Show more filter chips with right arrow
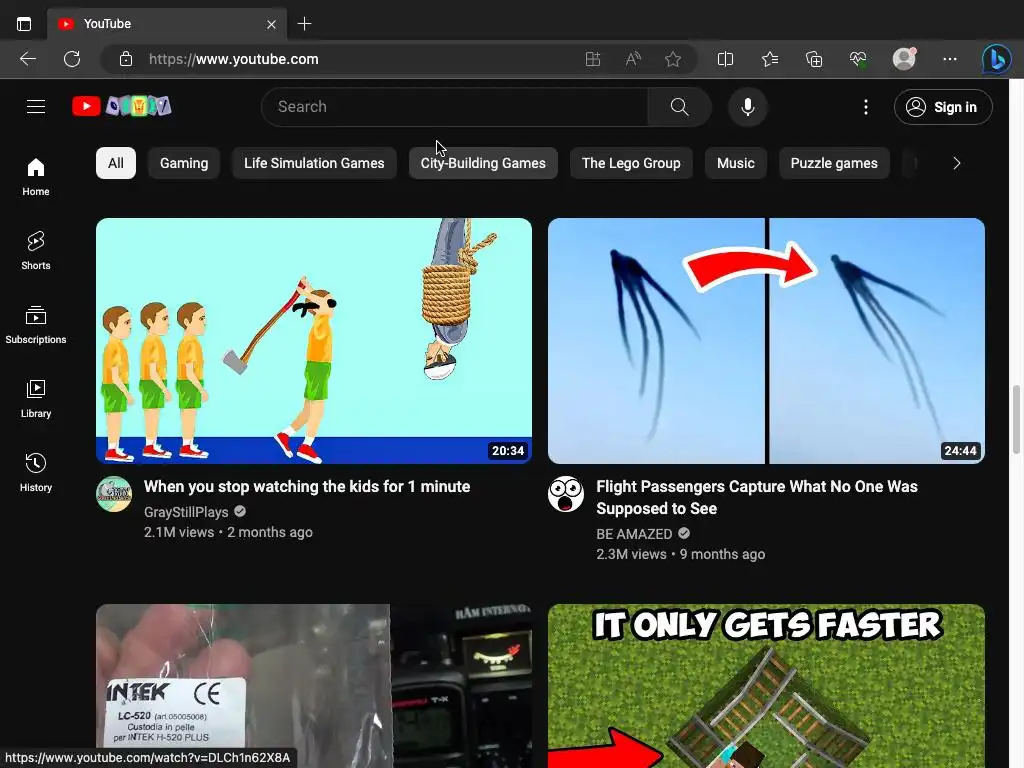The width and height of the screenshot is (1024, 768). [957, 163]
